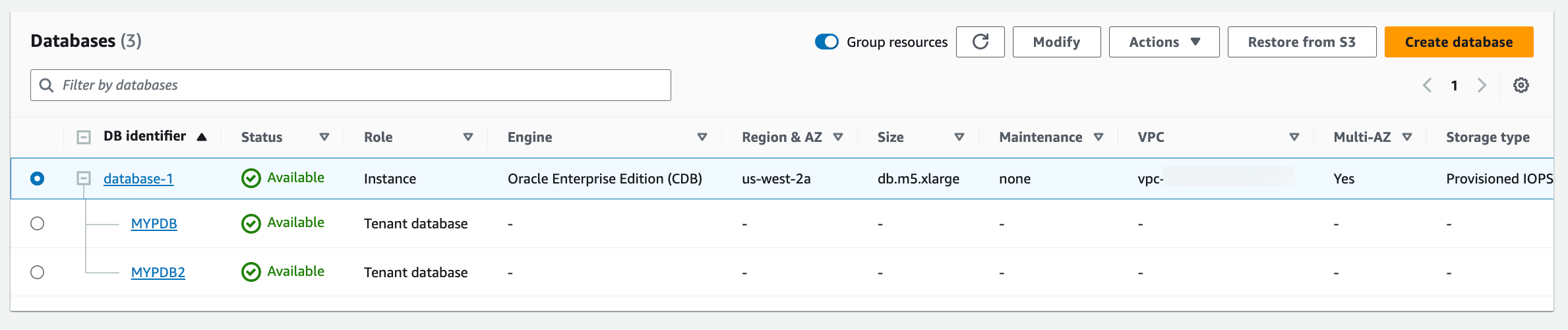Image resolution: width=1568 pixels, height=330 pixels.
Task: Select the MYPDB2 radio button
Action: pos(38,273)
